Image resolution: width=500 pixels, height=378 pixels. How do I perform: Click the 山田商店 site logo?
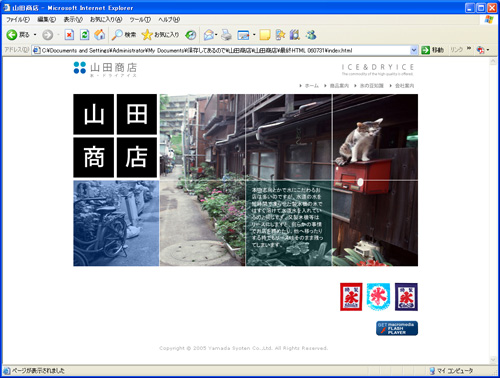105,69
